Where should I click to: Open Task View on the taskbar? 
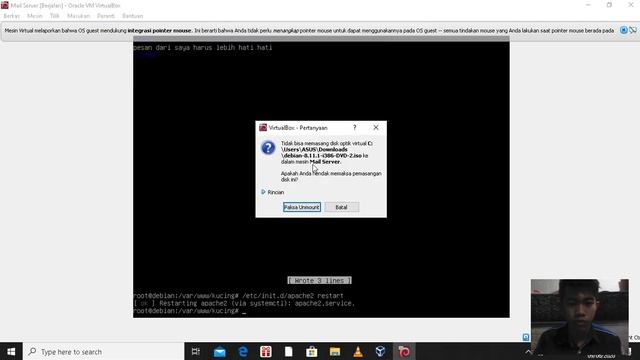coord(196,351)
